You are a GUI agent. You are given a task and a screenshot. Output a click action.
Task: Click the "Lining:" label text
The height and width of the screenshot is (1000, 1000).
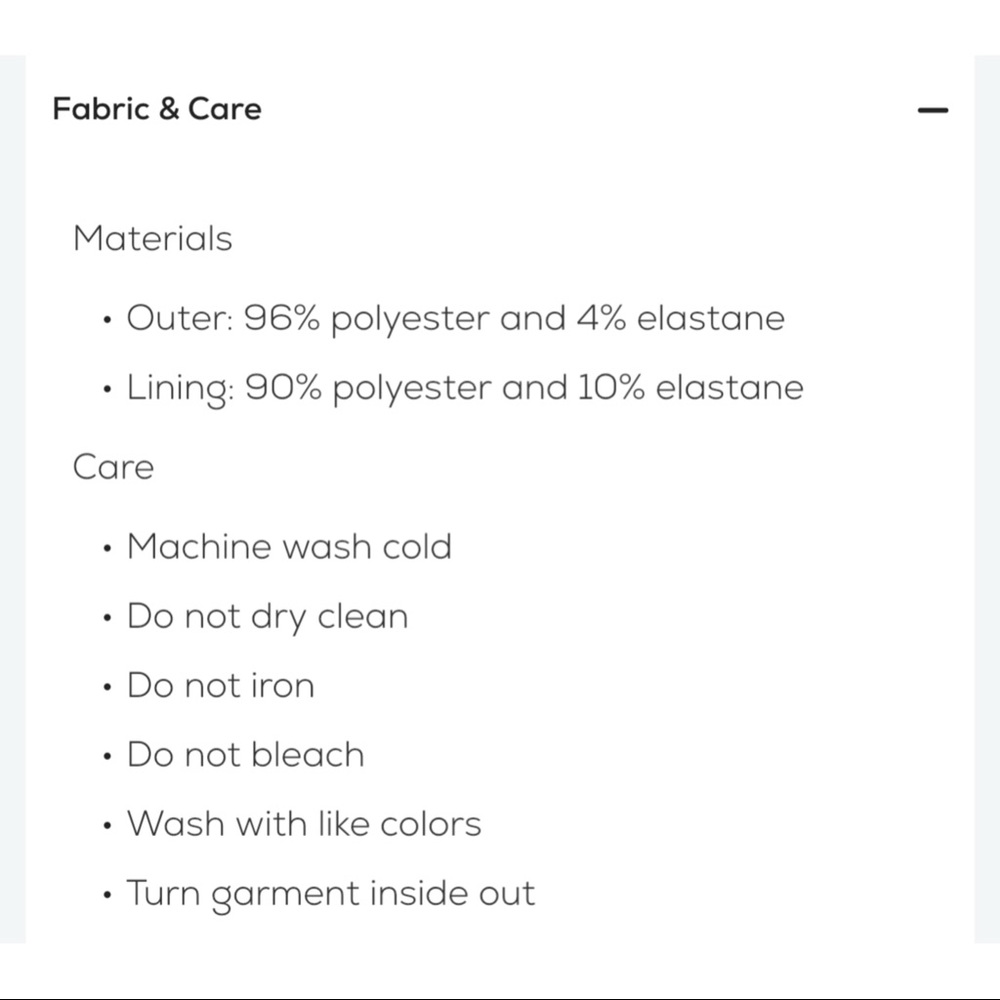click(181, 388)
